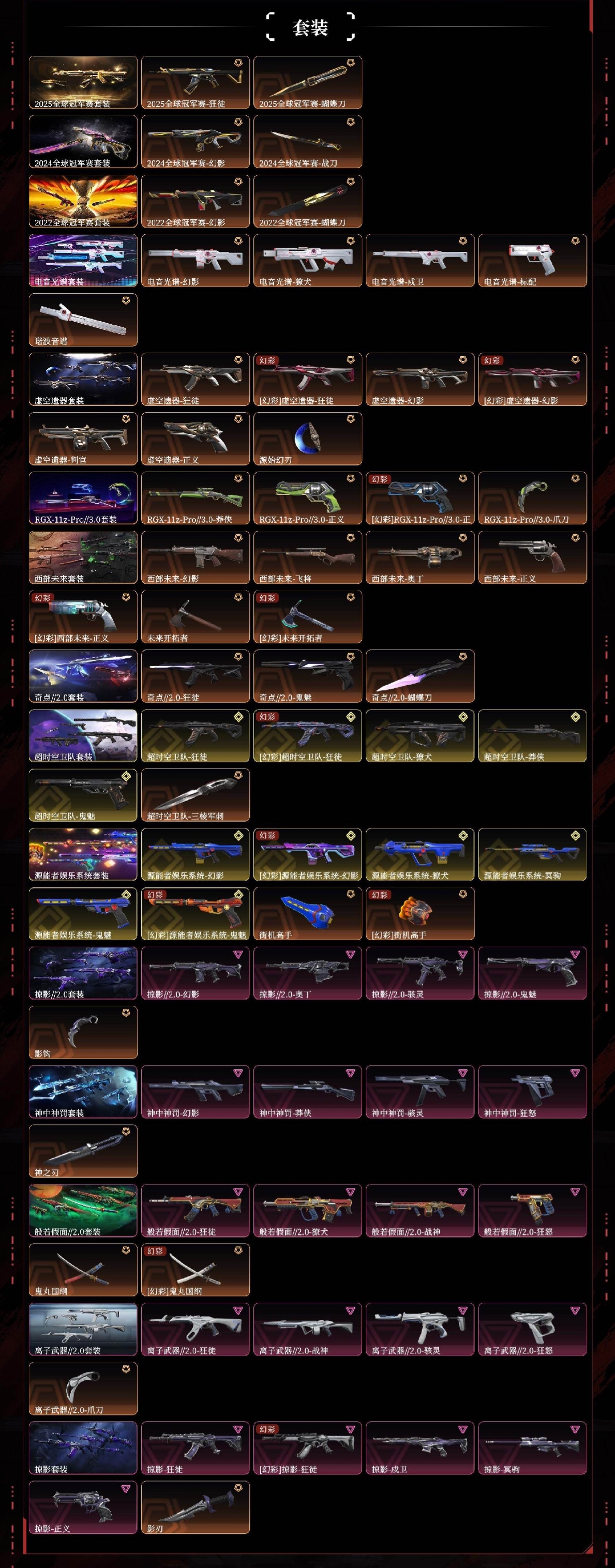Open the 2024全球冠军赛-战刀 skin card
This screenshot has height=1568, width=615.
307,142
